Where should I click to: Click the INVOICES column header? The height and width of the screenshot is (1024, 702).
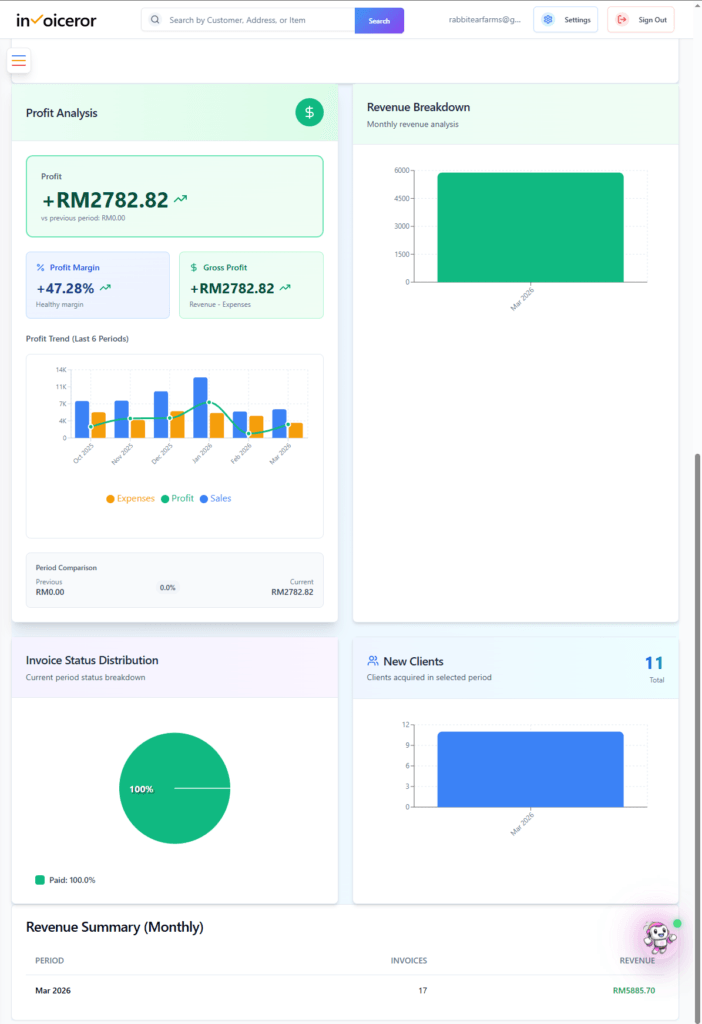point(409,960)
